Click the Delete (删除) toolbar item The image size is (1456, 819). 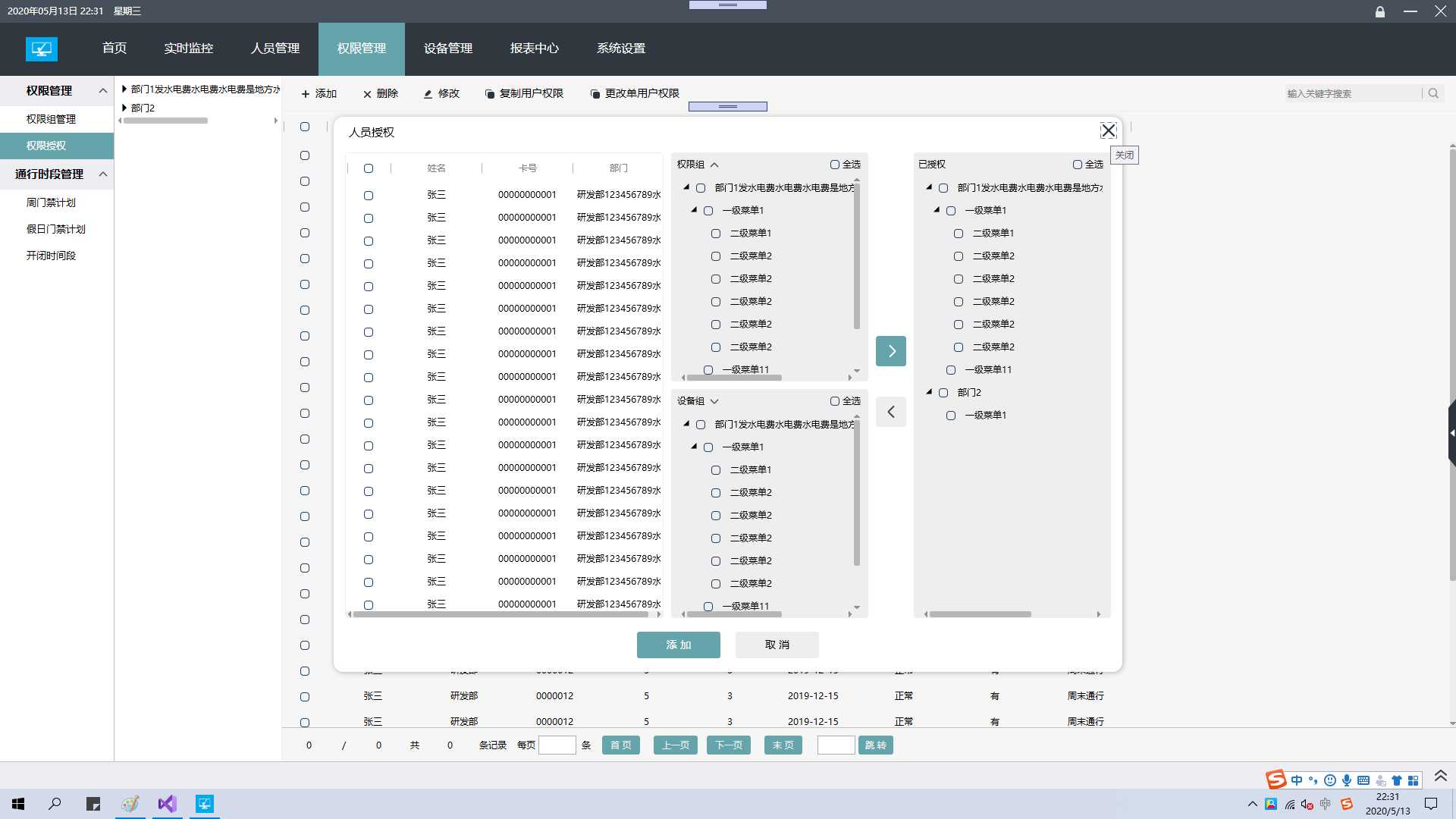point(380,93)
